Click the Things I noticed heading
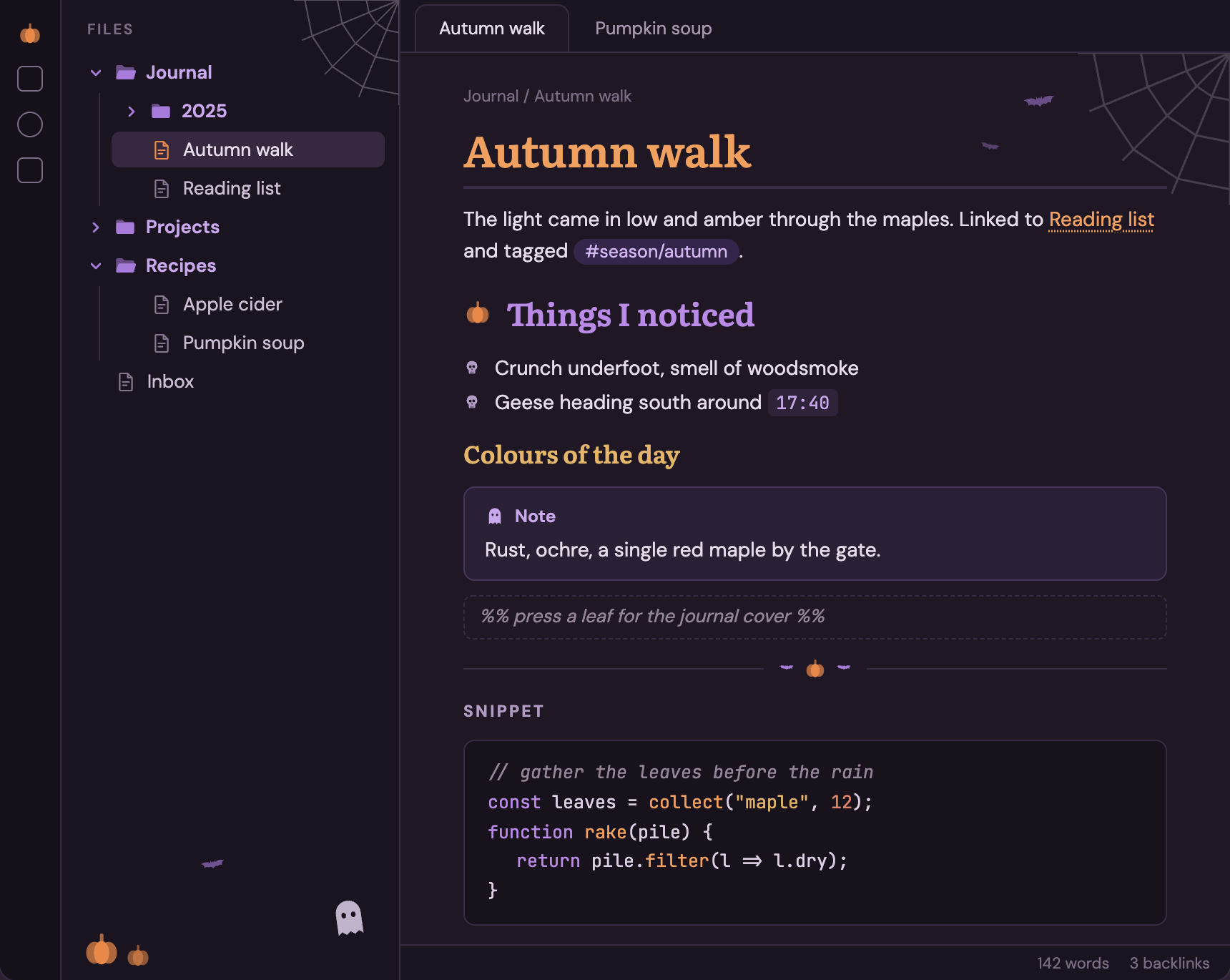This screenshot has width=1230, height=980. click(x=630, y=315)
